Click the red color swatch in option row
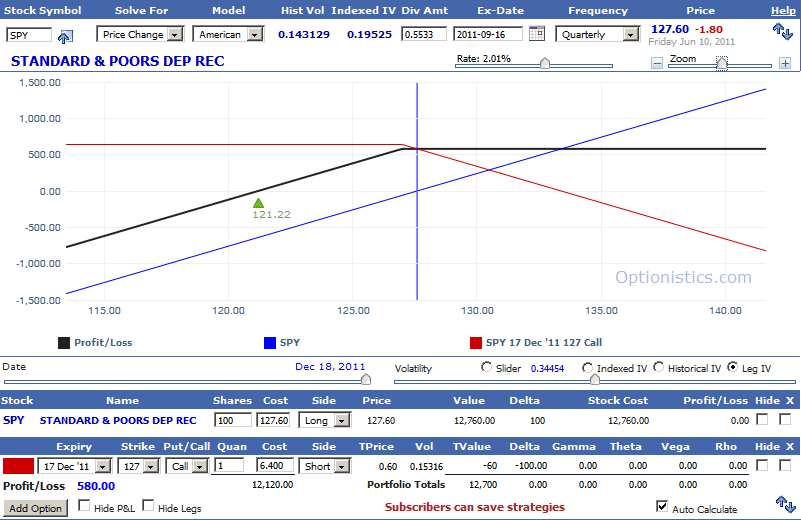This screenshot has height=520, width=801. click(x=18, y=466)
